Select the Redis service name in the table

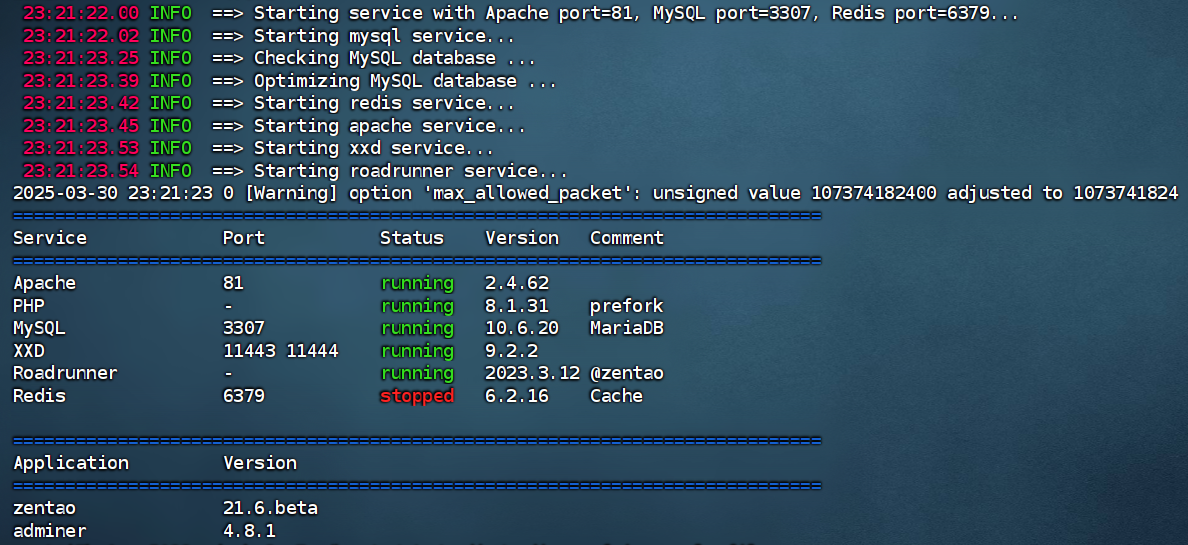39,396
